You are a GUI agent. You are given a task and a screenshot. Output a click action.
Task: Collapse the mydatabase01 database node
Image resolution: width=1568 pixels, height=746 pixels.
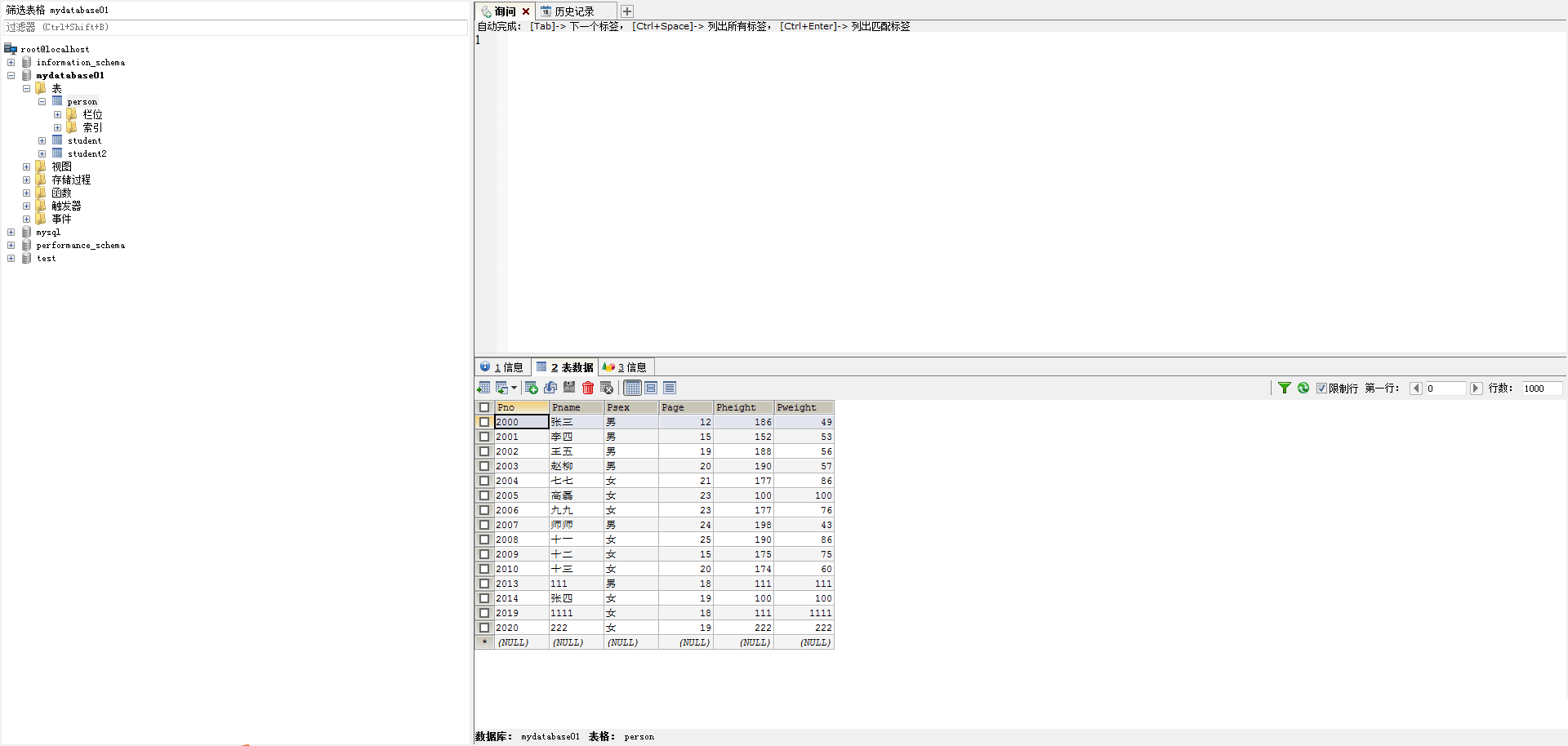[x=11, y=75]
